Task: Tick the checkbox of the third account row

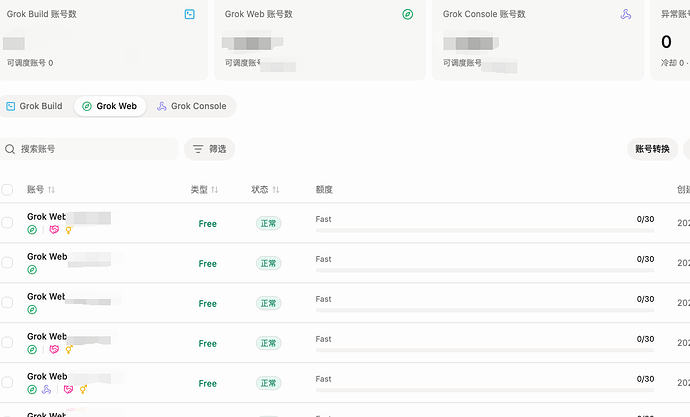Action: [7, 302]
